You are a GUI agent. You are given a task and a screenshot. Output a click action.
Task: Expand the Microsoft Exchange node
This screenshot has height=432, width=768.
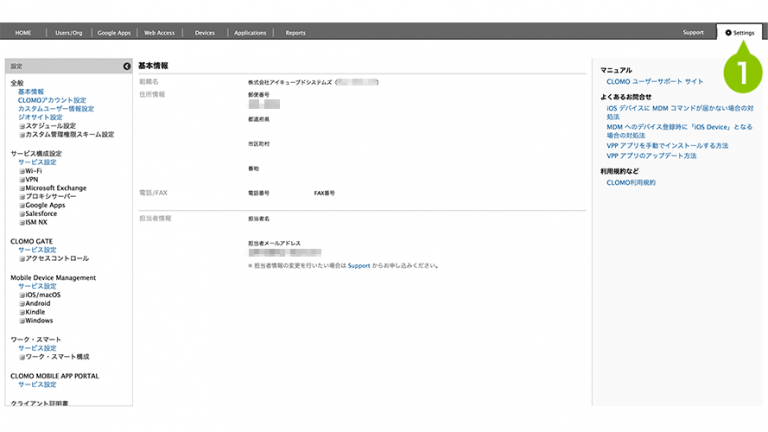point(21,188)
